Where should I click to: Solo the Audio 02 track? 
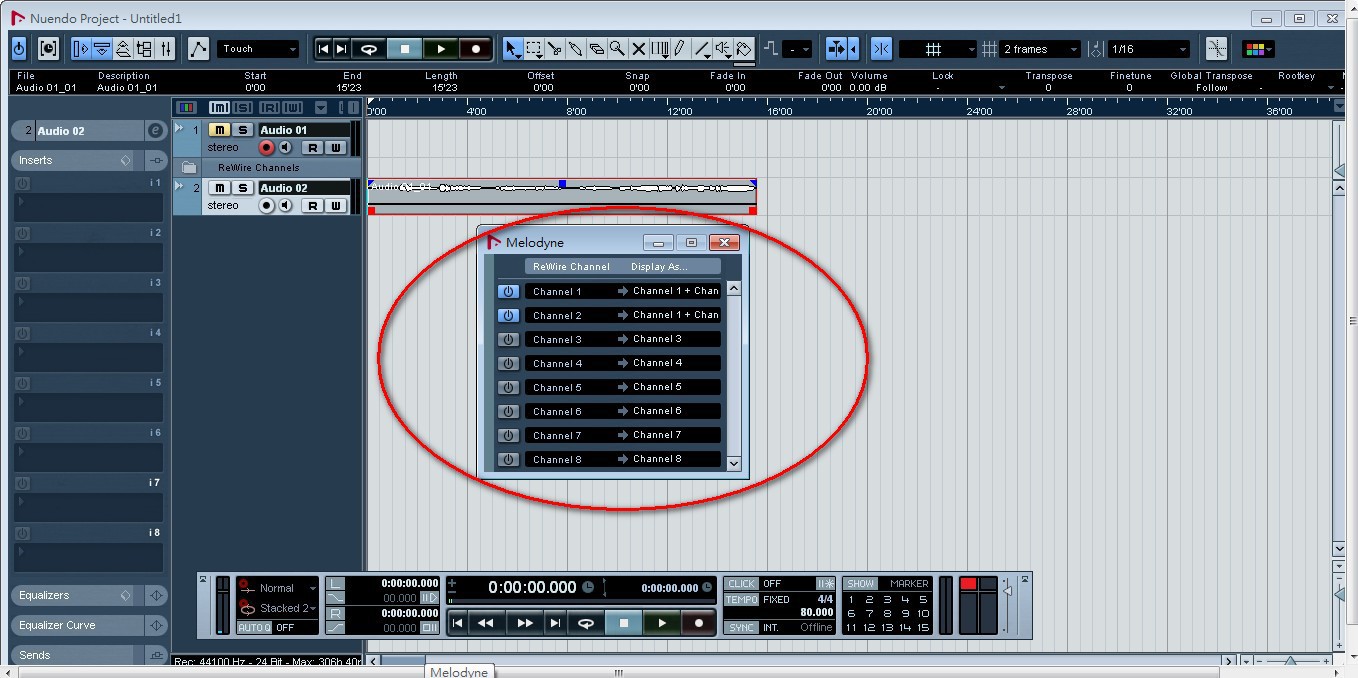pos(242,188)
